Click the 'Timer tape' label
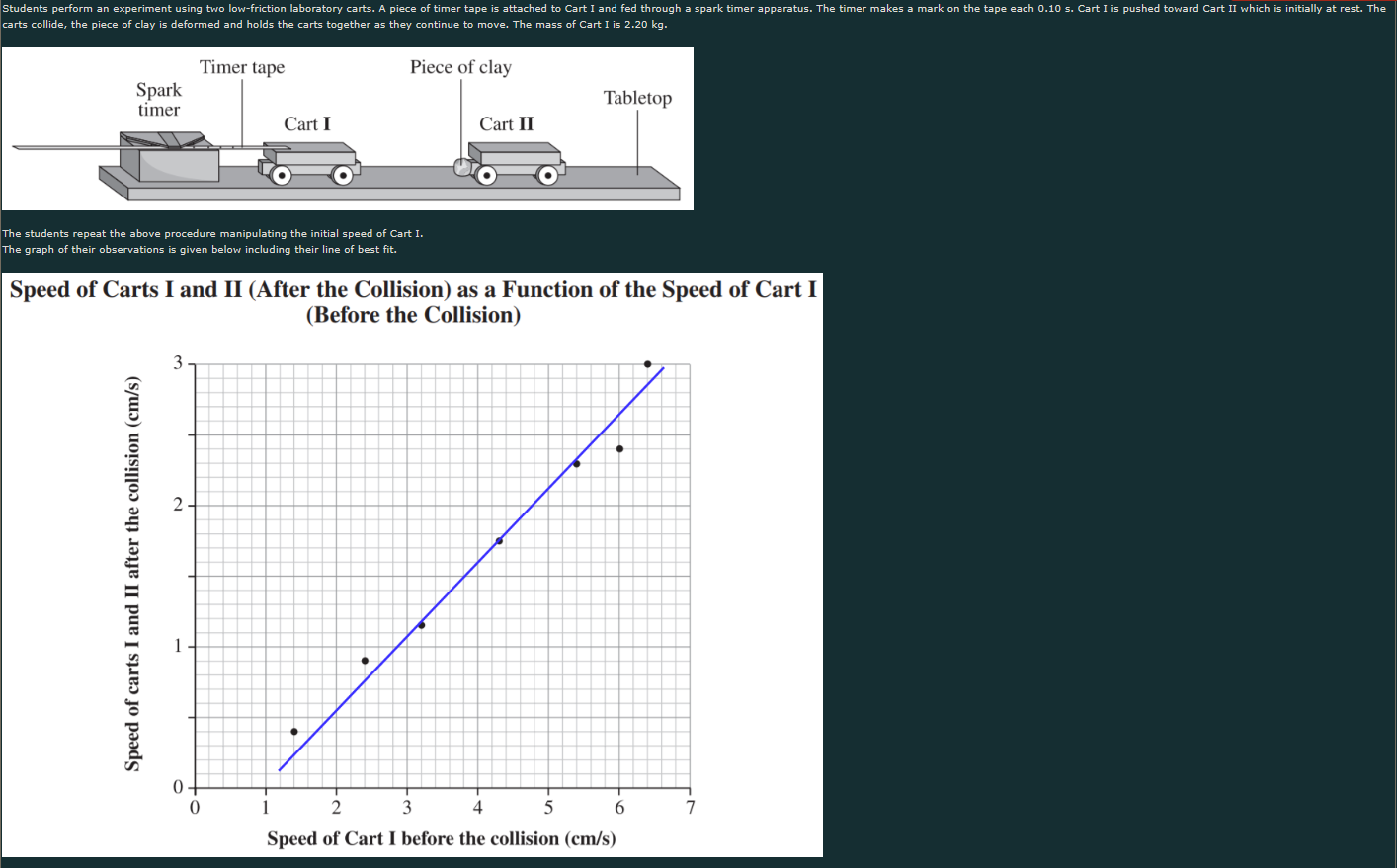The image size is (1397, 868). tap(242, 67)
